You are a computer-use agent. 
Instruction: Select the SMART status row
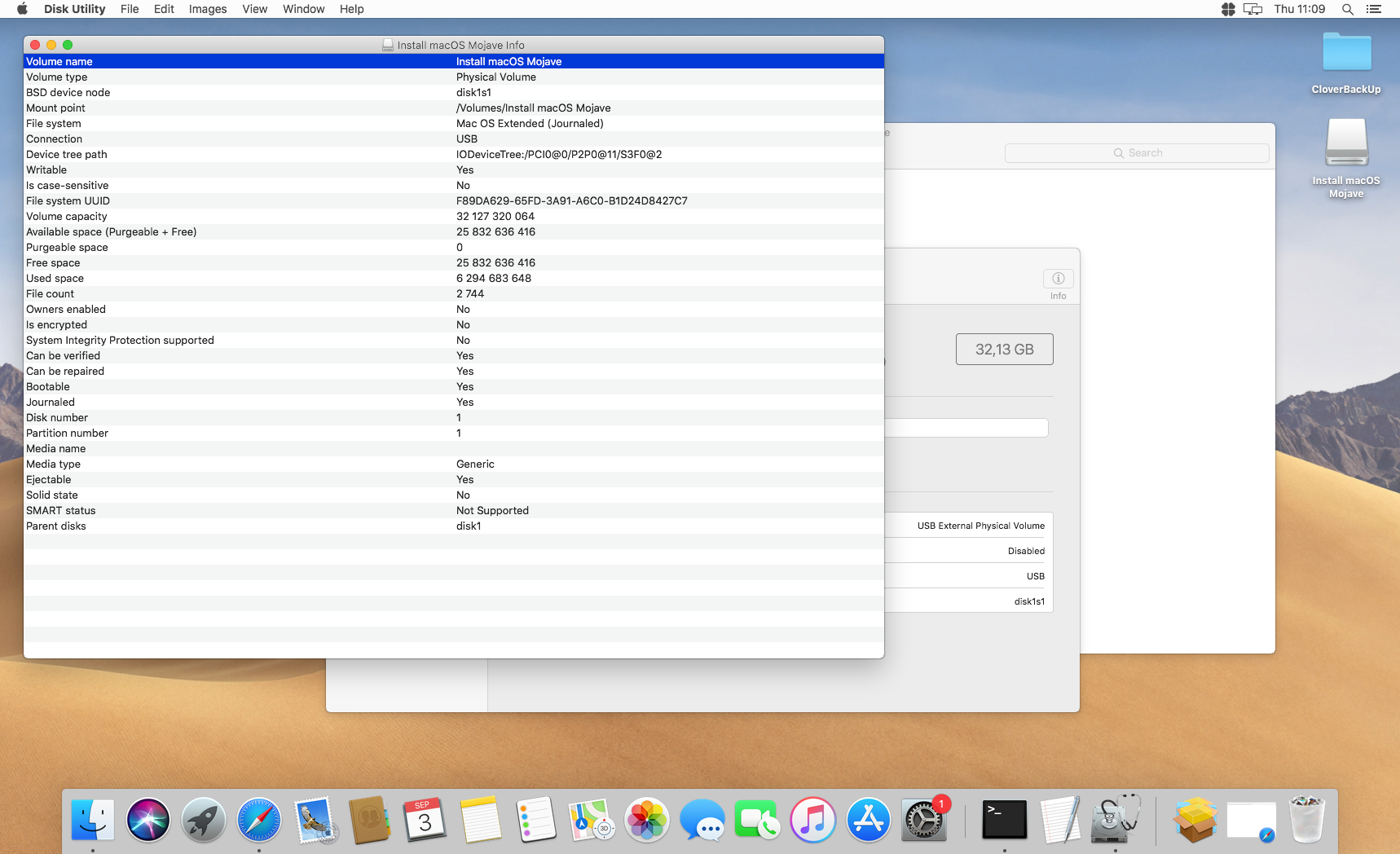(x=454, y=510)
